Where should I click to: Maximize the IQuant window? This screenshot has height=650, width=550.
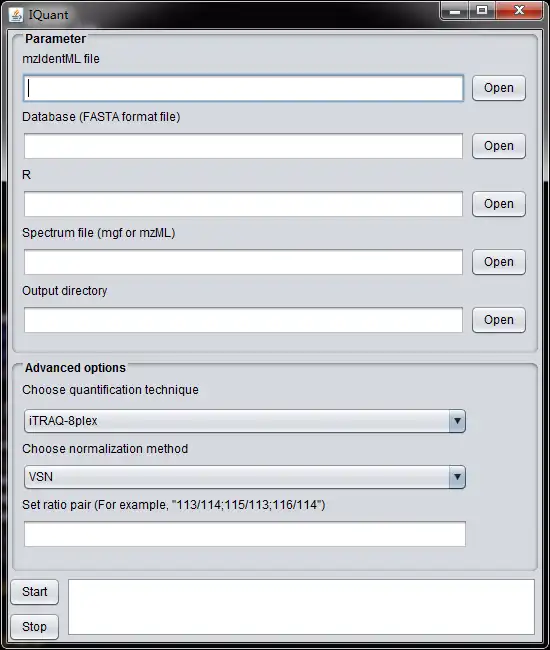pyautogui.click(x=482, y=11)
